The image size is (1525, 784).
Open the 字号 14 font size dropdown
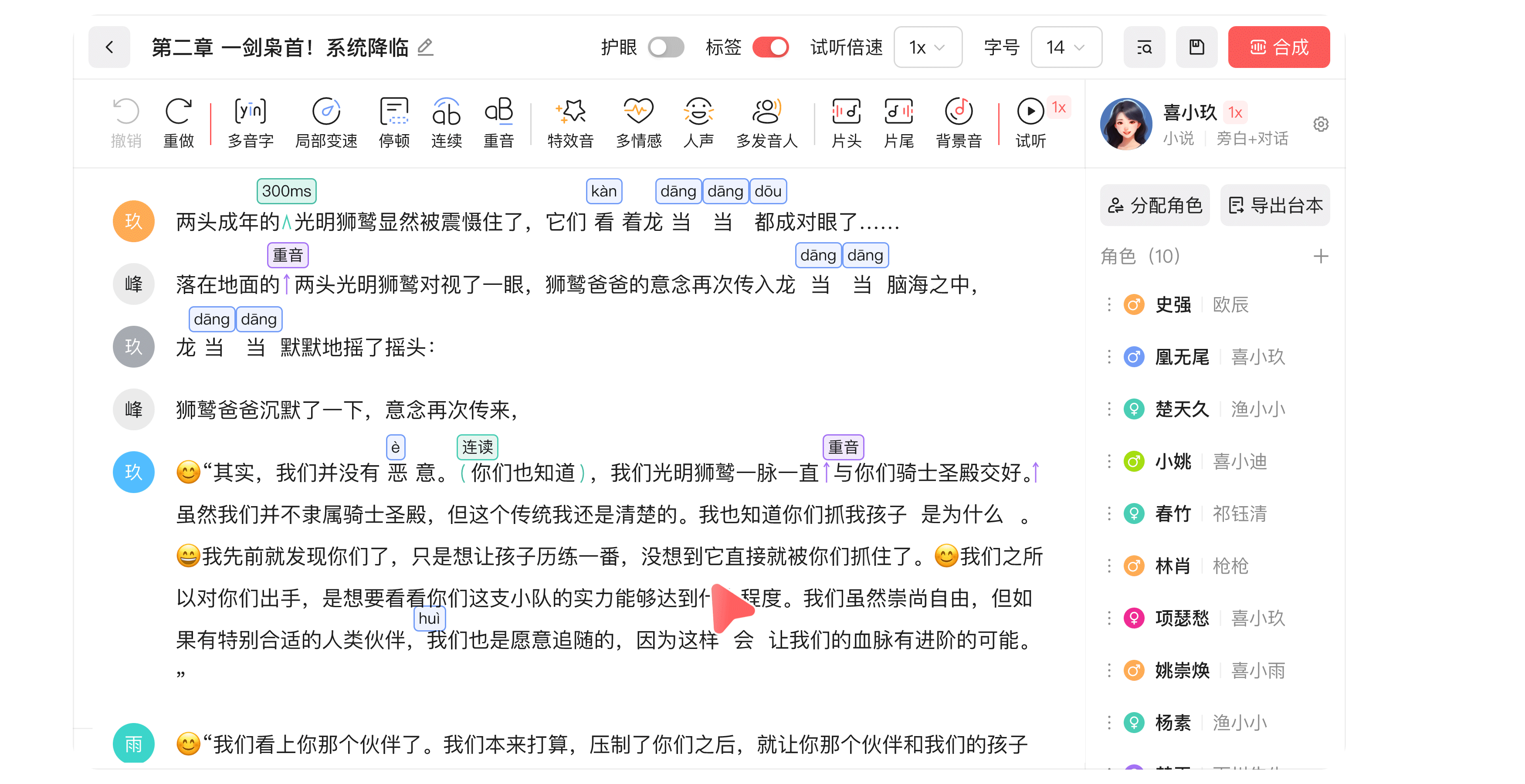tap(1066, 47)
